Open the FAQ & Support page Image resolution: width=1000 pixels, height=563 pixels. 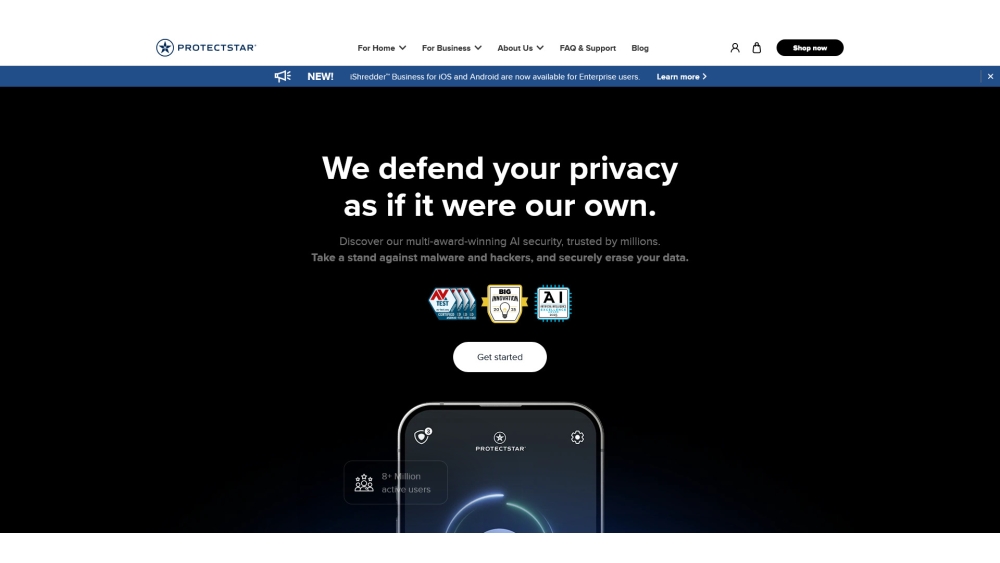[x=587, y=48]
